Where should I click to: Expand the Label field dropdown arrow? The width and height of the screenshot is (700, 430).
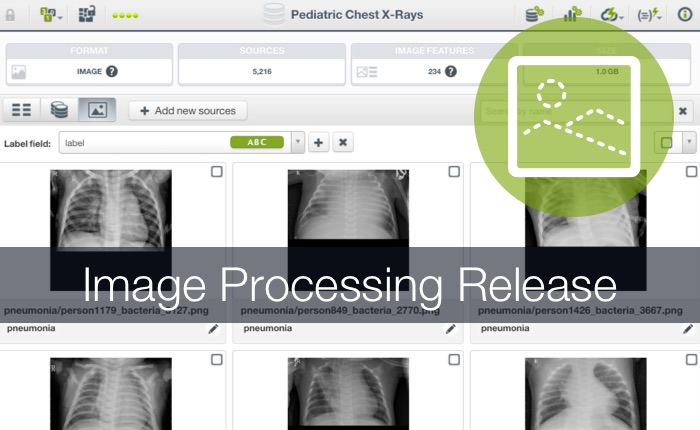(x=298, y=142)
